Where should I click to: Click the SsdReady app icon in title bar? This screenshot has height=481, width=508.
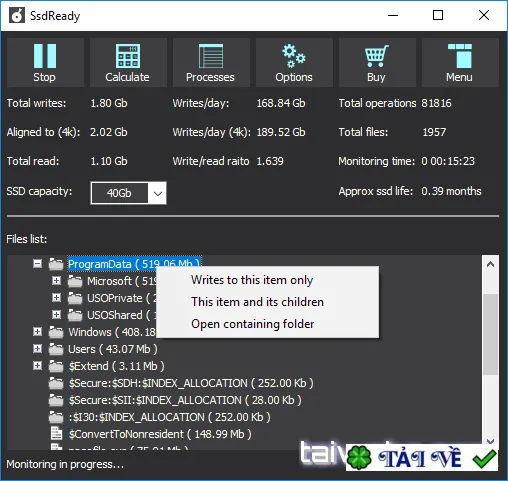[x=17, y=15]
